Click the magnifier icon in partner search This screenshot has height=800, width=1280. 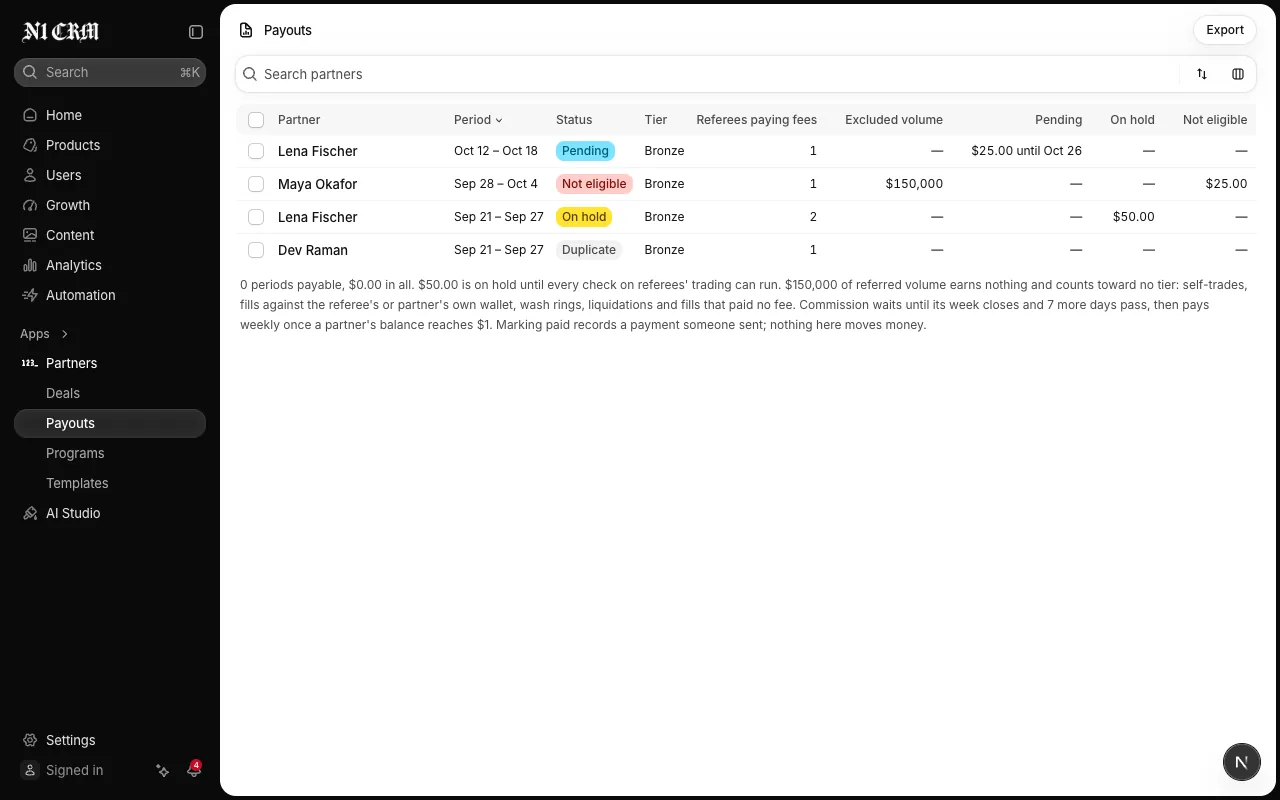click(x=250, y=74)
